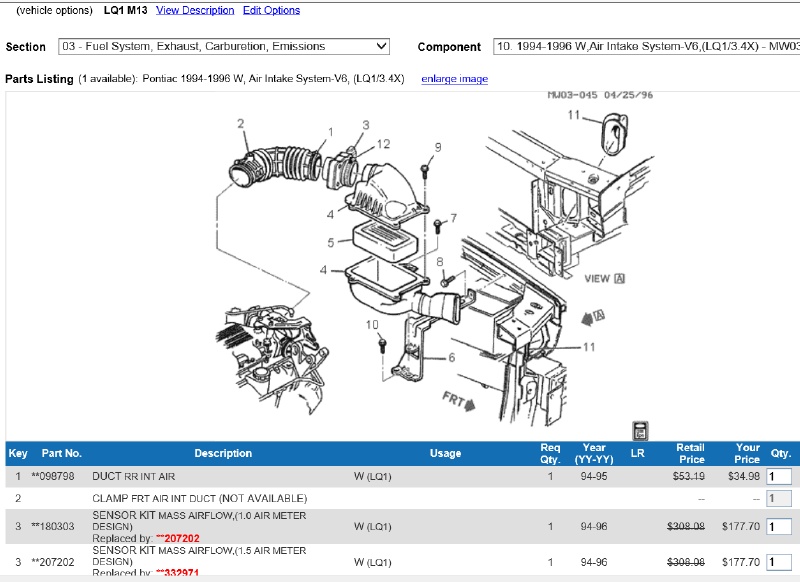The width and height of the screenshot is (800, 582).
Task: Click the Part No. column header
Action: (62, 453)
